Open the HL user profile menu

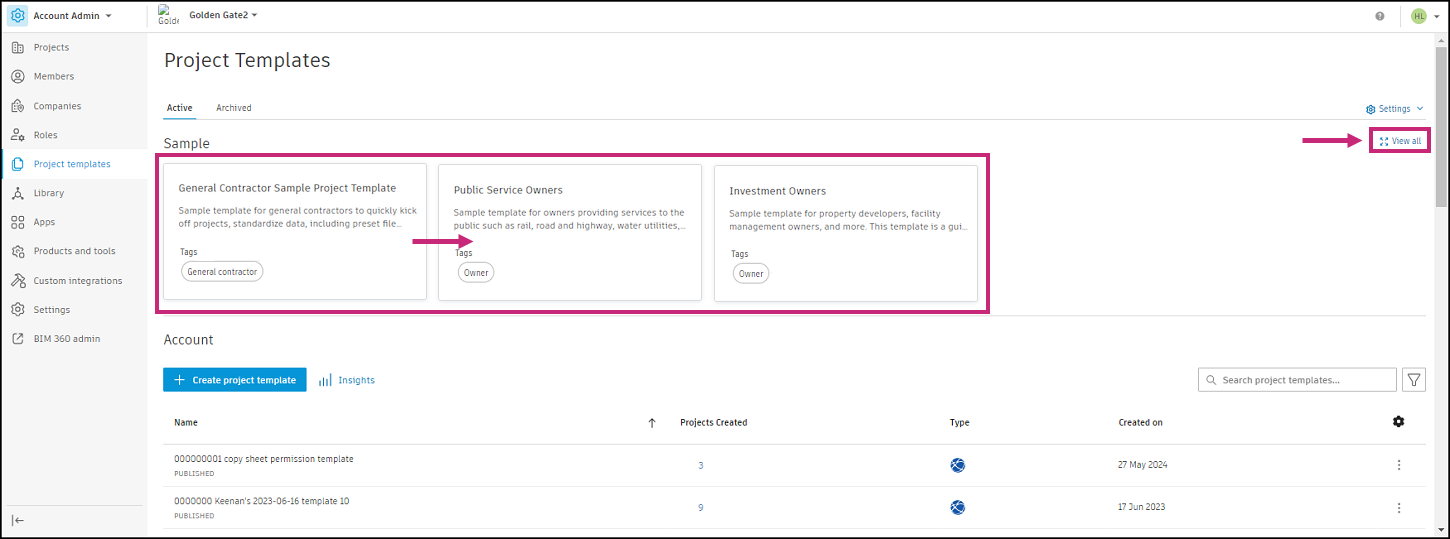[x=1423, y=16]
